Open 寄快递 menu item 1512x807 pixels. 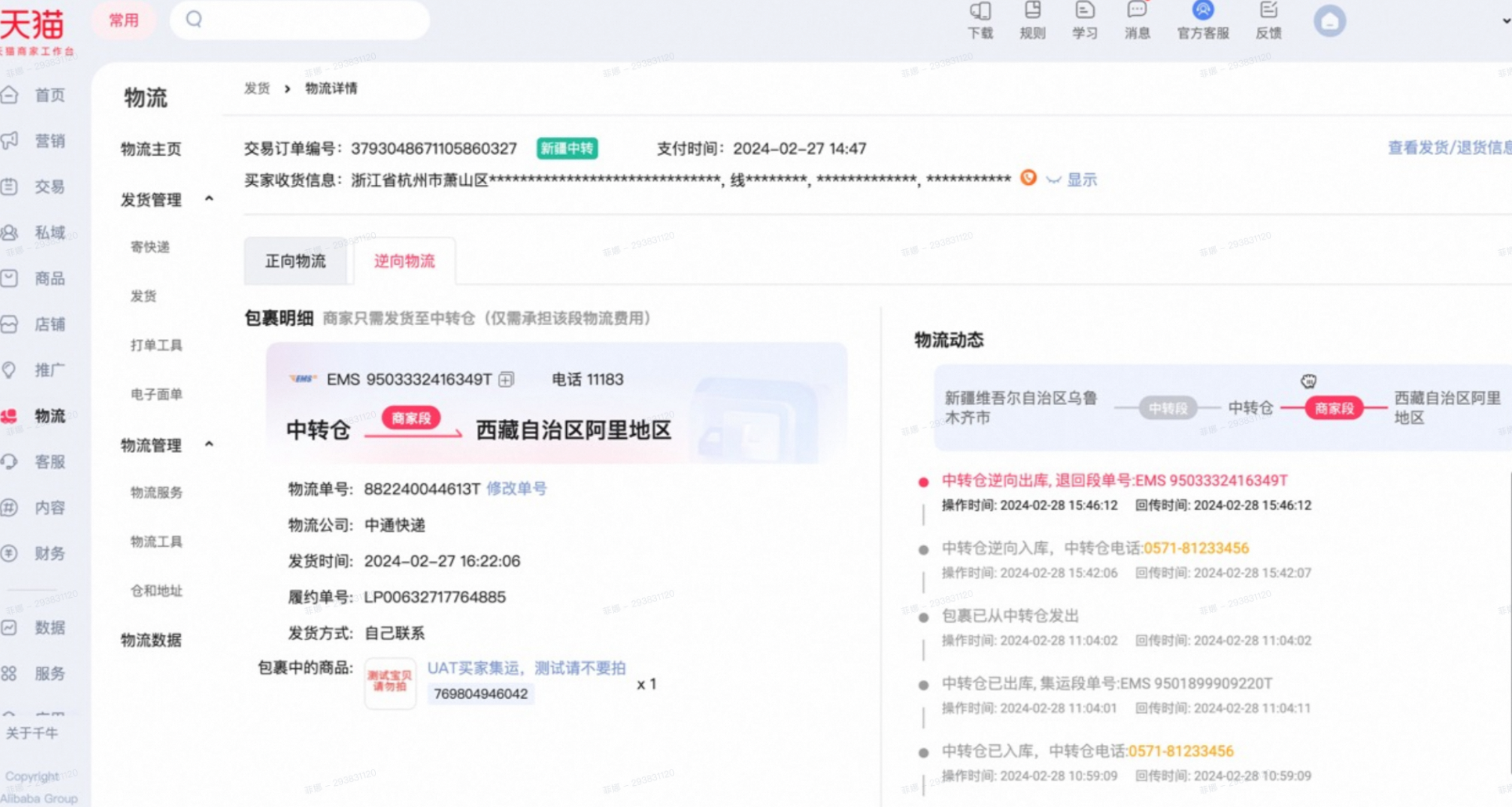point(150,247)
